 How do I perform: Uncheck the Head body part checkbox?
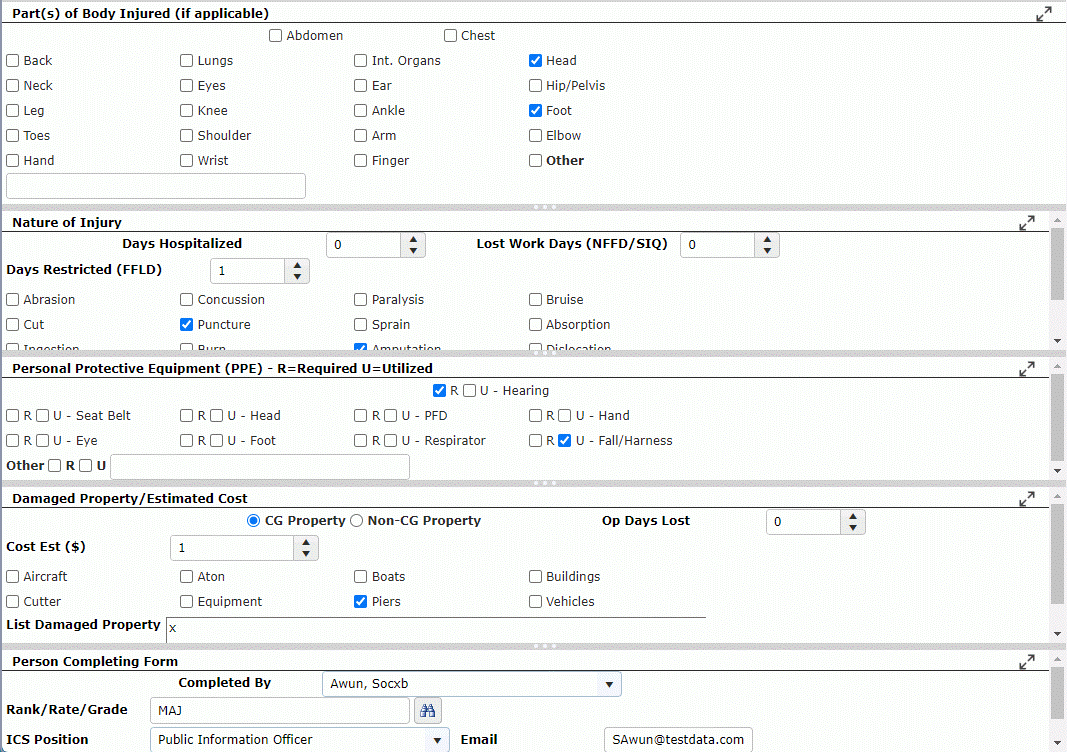click(536, 61)
